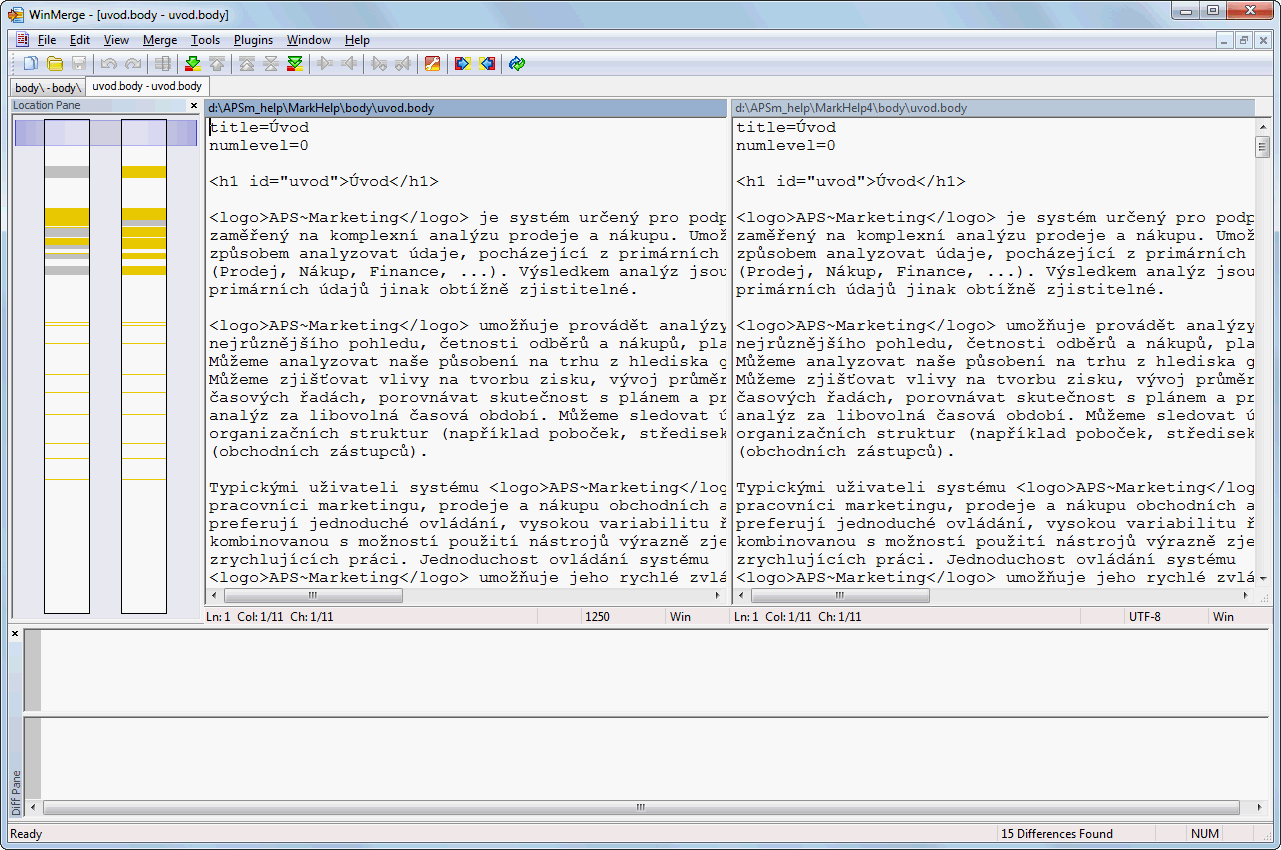Click right pane vertical scrollbar thumb
The height and width of the screenshot is (850, 1281).
[x=1263, y=148]
